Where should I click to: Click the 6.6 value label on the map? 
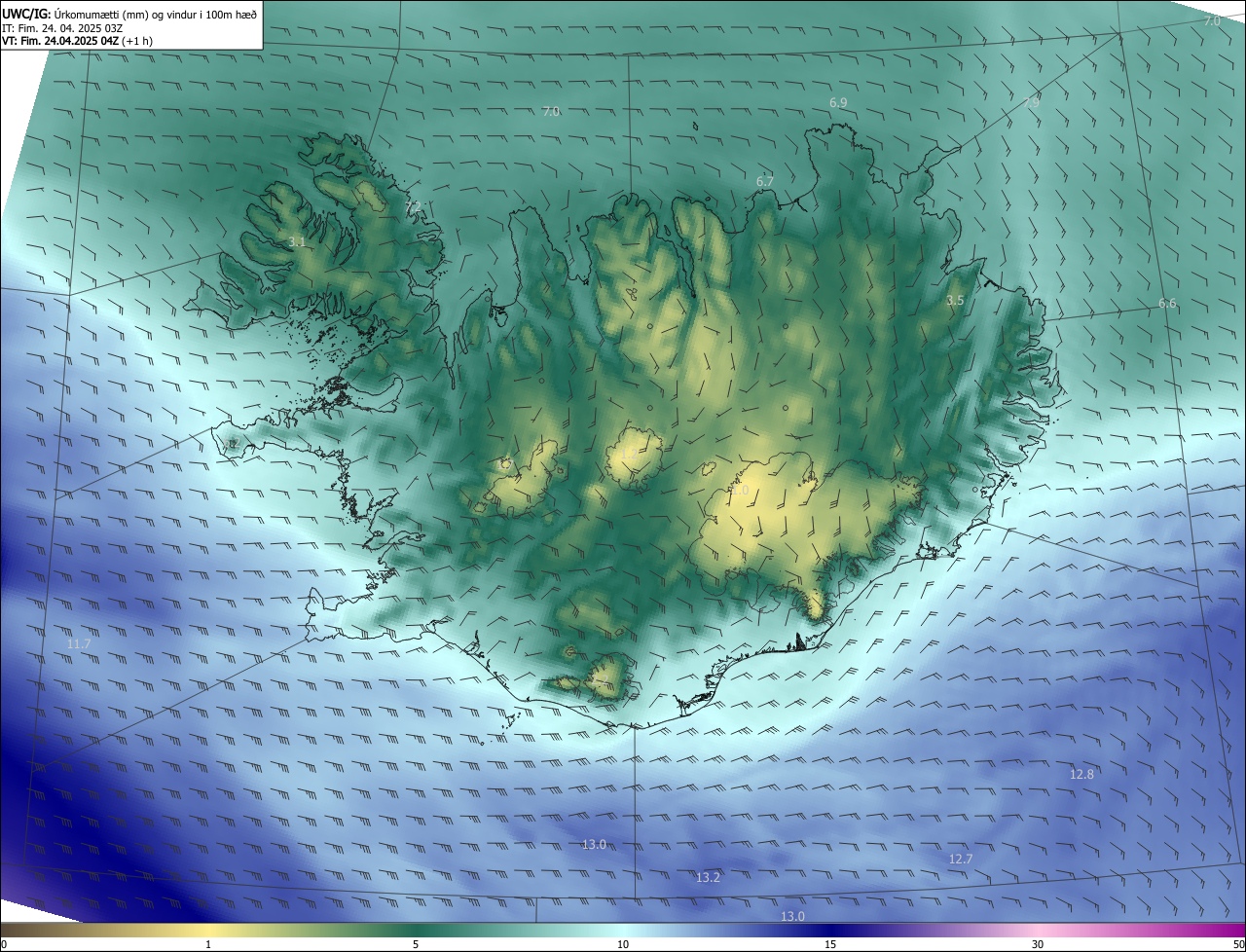coord(1167,304)
